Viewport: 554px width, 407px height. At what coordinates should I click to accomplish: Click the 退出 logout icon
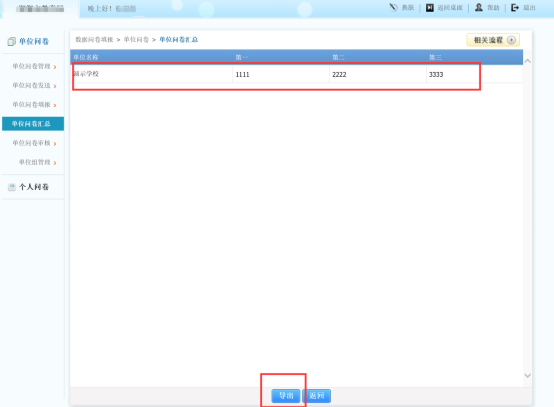pyautogui.click(x=515, y=7)
